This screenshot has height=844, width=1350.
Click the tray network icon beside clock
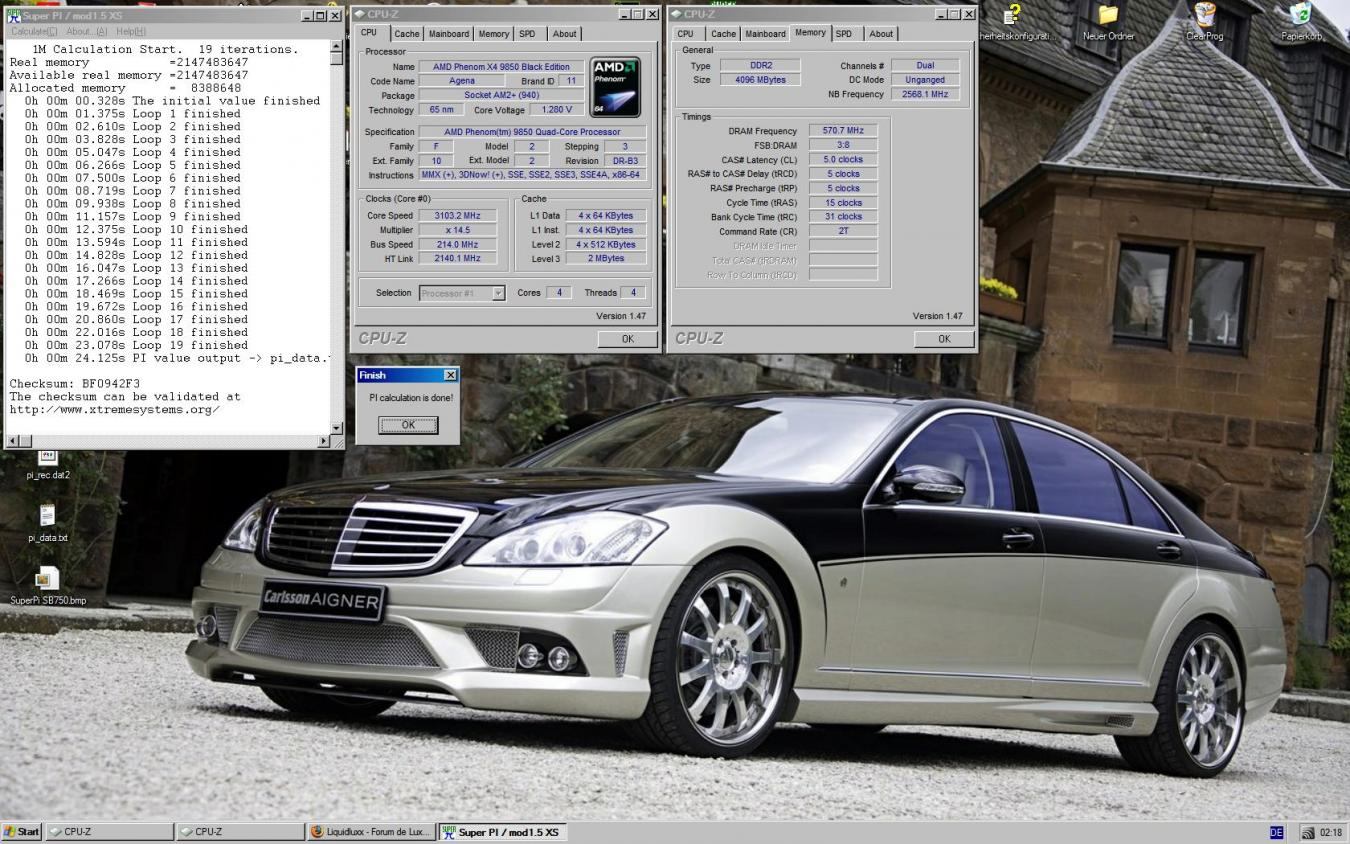point(1307,832)
